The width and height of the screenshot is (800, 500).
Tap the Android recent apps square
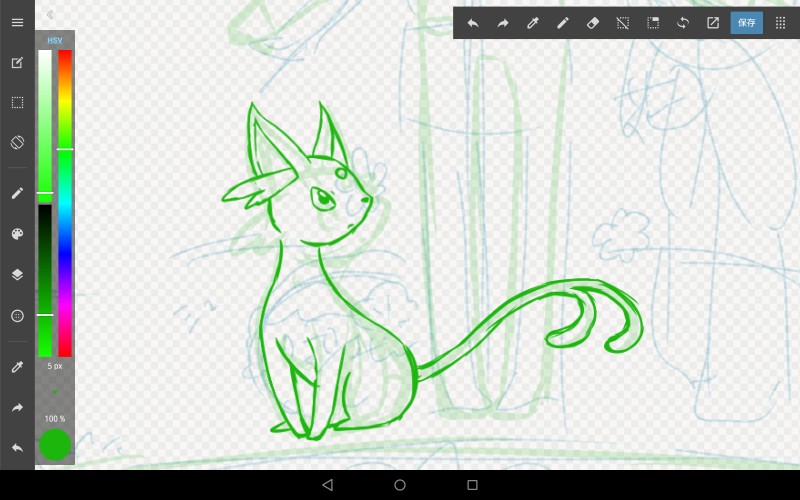(472, 485)
